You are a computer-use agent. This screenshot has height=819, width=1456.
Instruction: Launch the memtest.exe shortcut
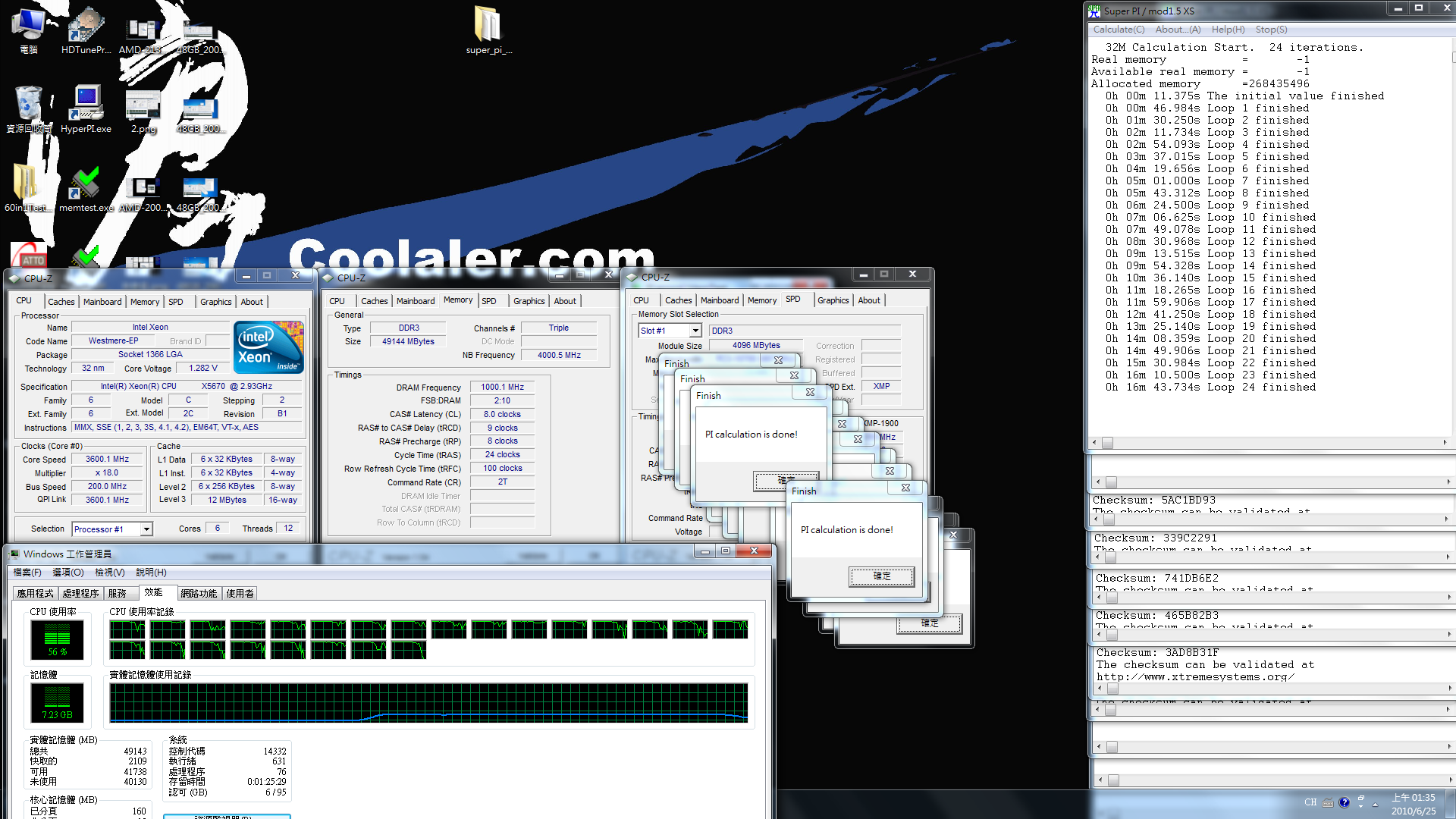(x=86, y=188)
